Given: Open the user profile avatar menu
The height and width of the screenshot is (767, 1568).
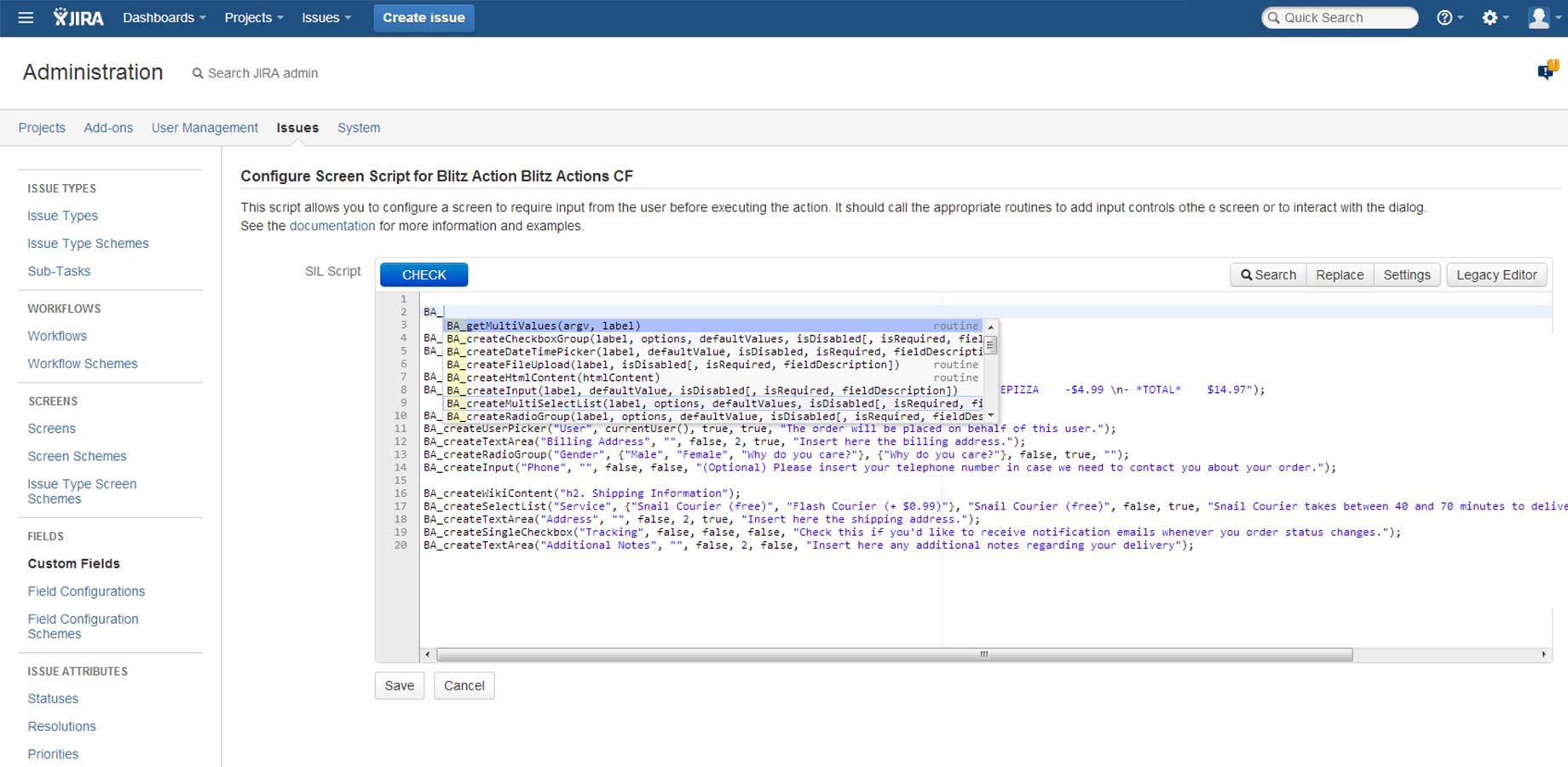Looking at the screenshot, I should pos(1542,18).
